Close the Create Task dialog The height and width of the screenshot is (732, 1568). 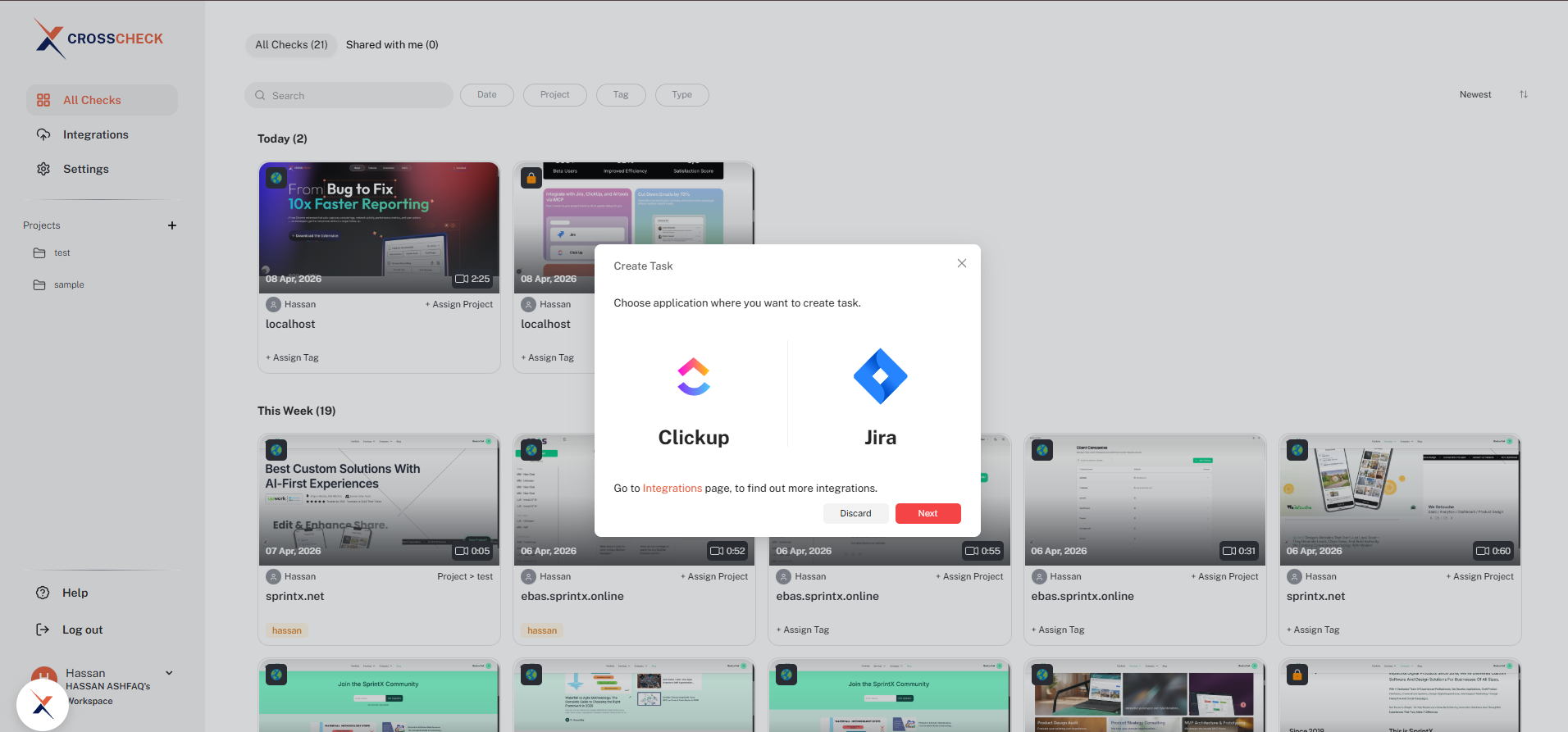coord(962,263)
